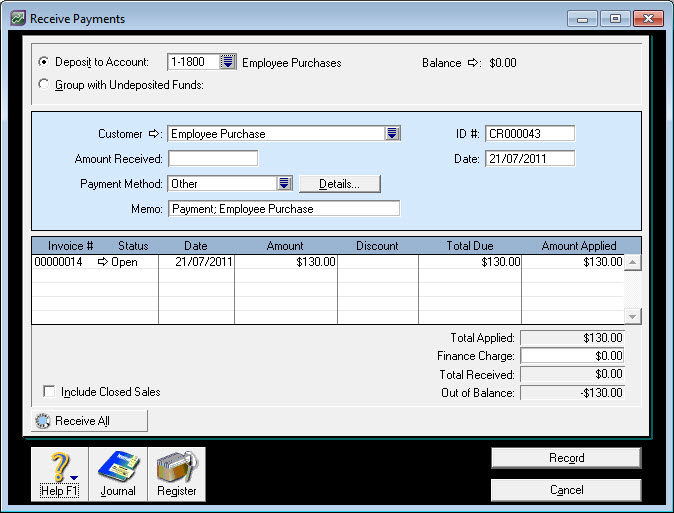
Task: Click the Receive Payments title bar icon
Action: point(17,18)
